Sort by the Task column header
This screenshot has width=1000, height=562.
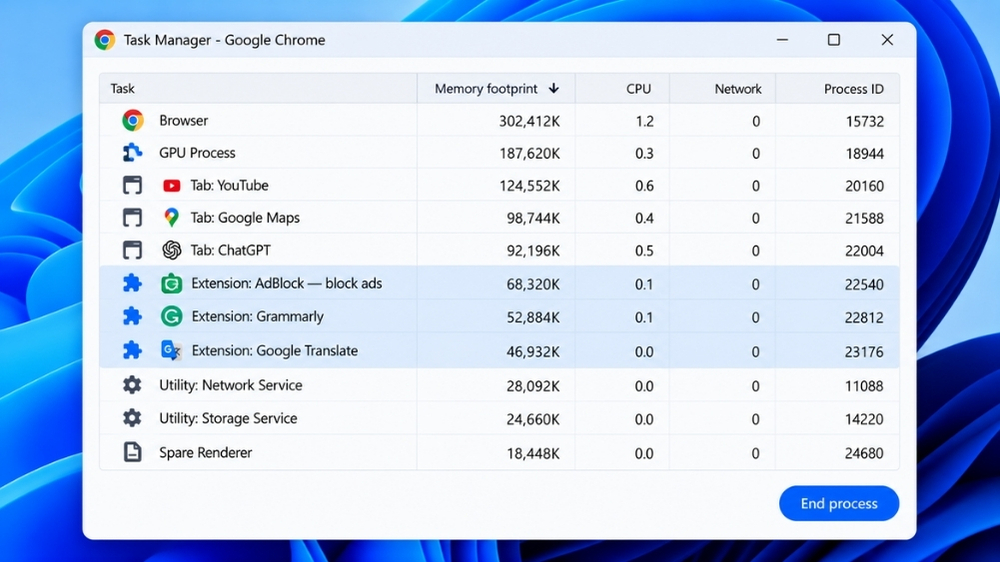point(258,89)
